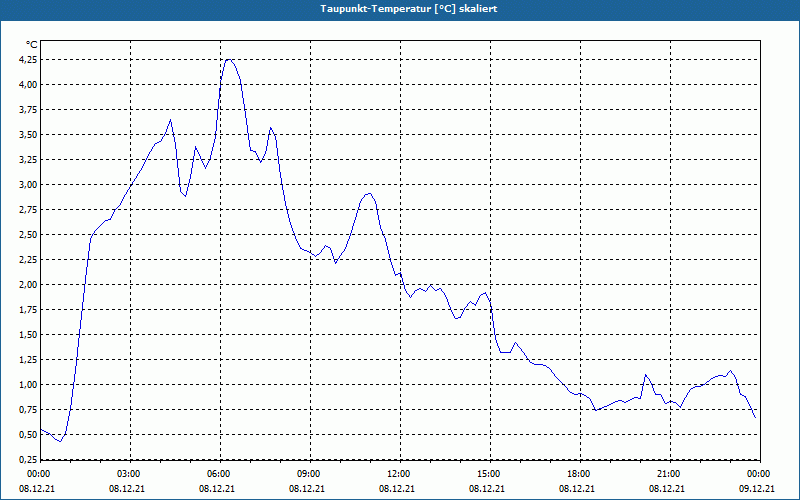The image size is (800, 500).
Task: Pick the '08.12.21' date under 18:00
Action: [577, 489]
